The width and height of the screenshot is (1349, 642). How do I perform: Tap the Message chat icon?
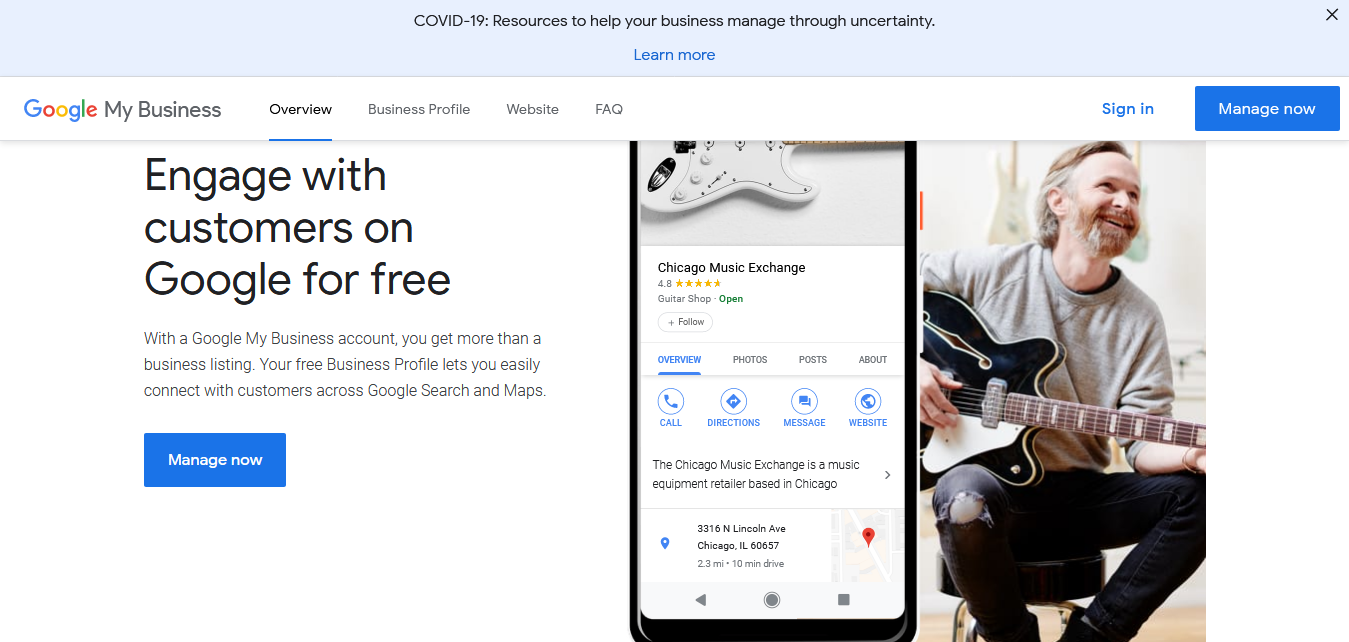[x=804, y=402]
